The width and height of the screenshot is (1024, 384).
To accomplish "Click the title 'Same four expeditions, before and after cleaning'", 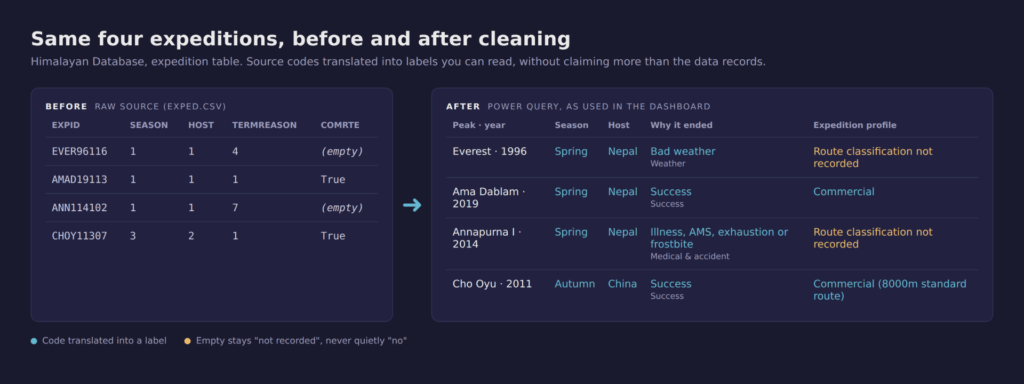I will (x=300, y=39).
